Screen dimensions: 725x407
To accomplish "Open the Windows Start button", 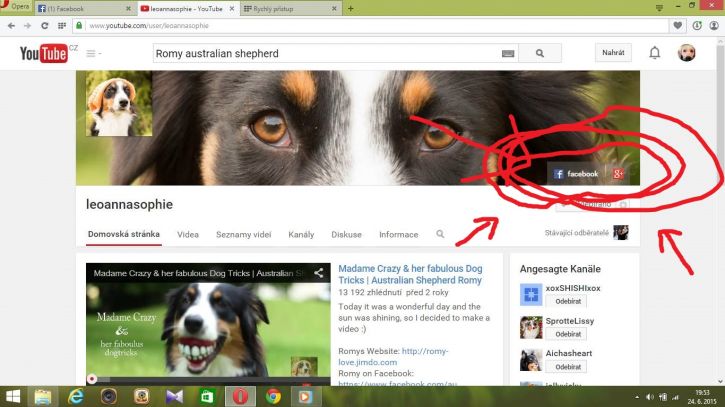I will (x=12, y=396).
